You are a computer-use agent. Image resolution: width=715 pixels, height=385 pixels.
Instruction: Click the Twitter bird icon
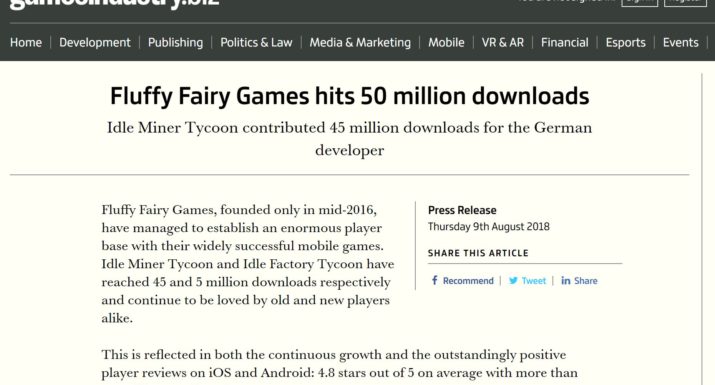click(x=513, y=281)
